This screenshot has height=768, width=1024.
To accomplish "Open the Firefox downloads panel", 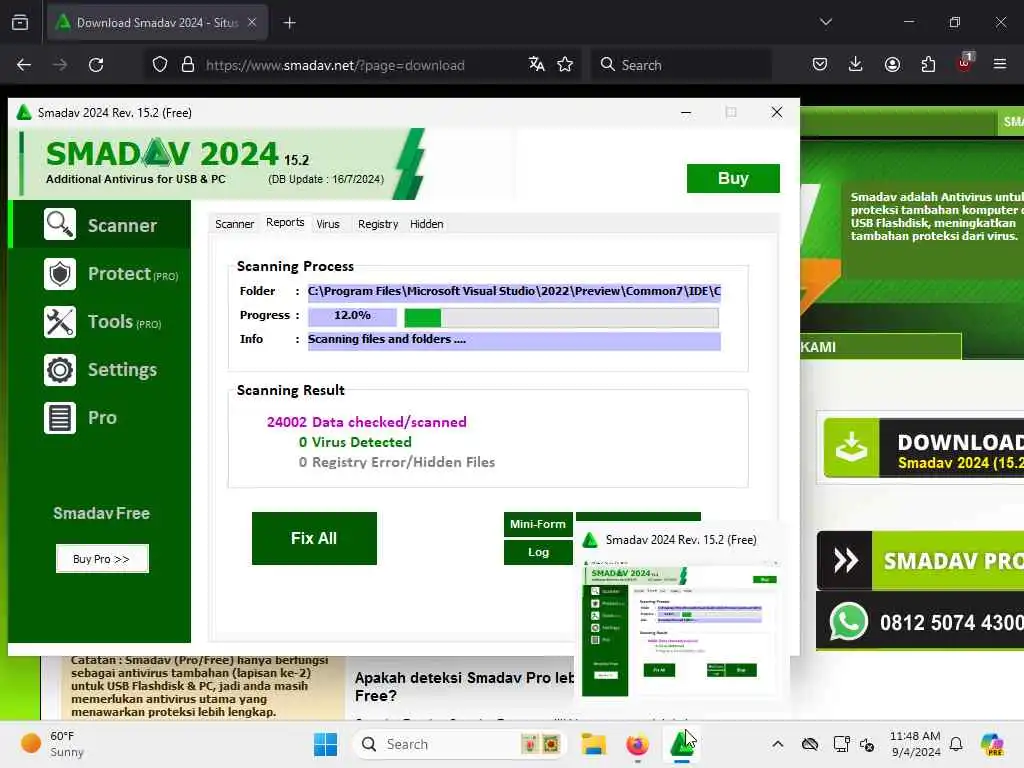I will pyautogui.click(x=856, y=64).
